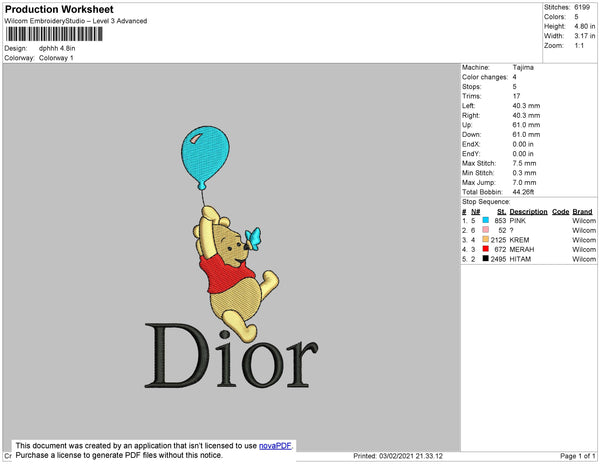Viewport: 600px width, 464px height.
Task: Select the Min Stitch value 0.3 mm
Action: (x=524, y=173)
